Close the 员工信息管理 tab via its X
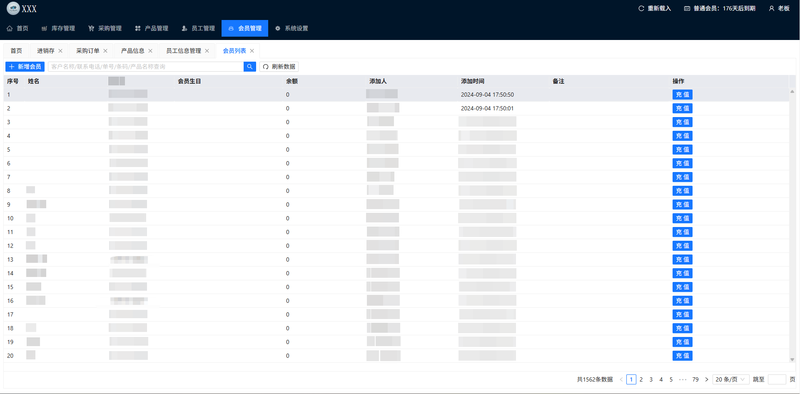The width and height of the screenshot is (800, 394). (207, 51)
